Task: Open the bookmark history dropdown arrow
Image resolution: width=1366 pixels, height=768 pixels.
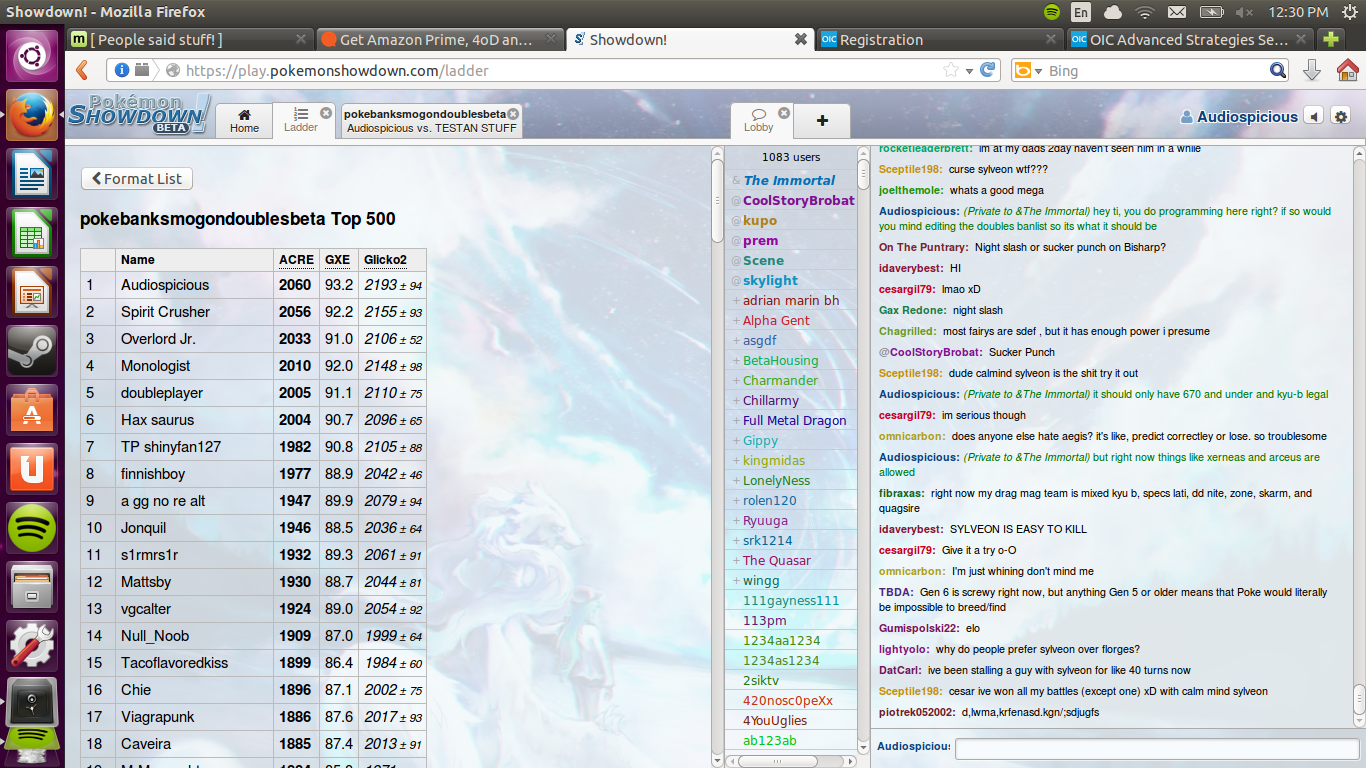Action: coord(969,71)
